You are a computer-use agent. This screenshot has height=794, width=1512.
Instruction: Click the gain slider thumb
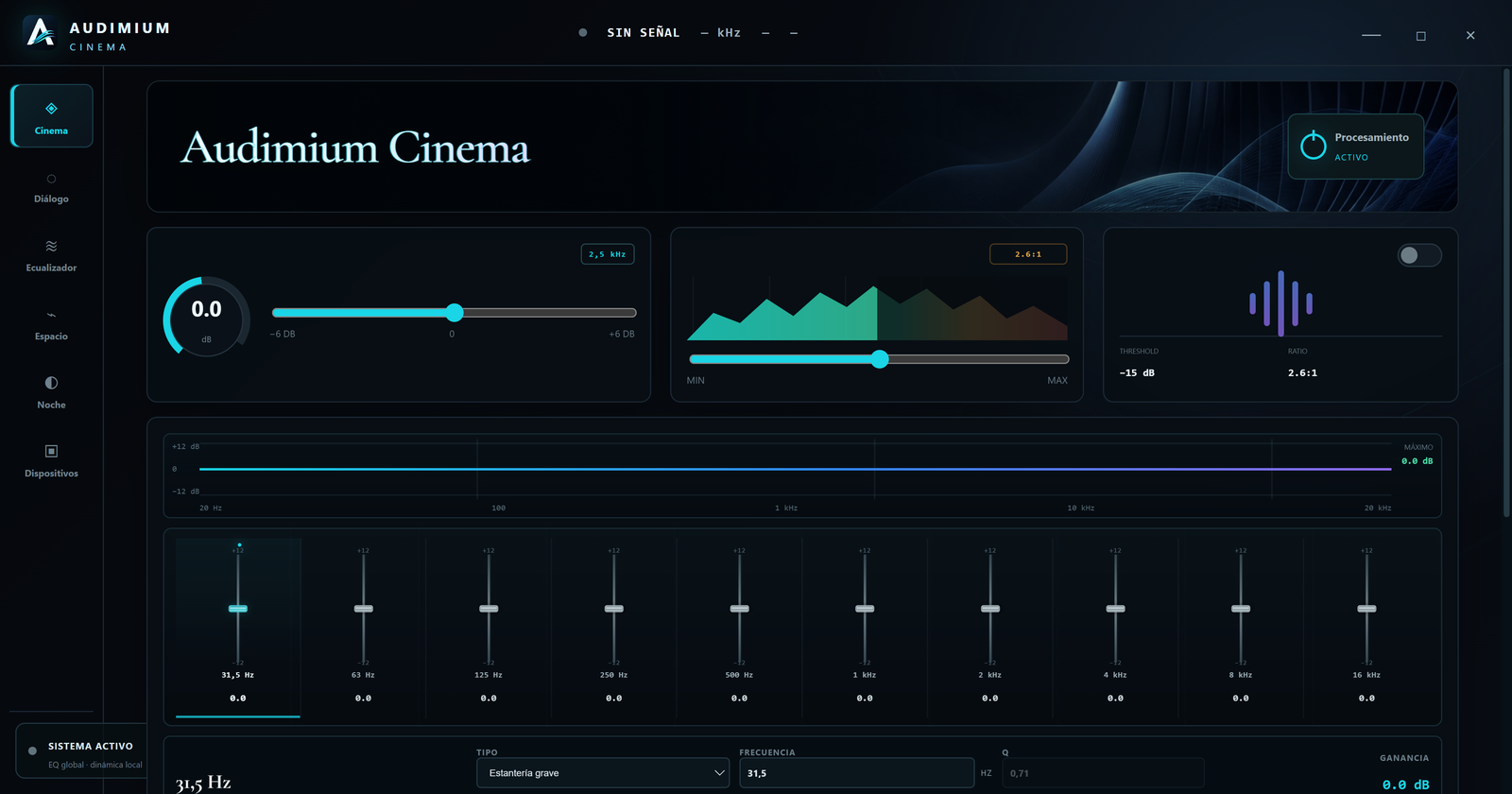(455, 313)
